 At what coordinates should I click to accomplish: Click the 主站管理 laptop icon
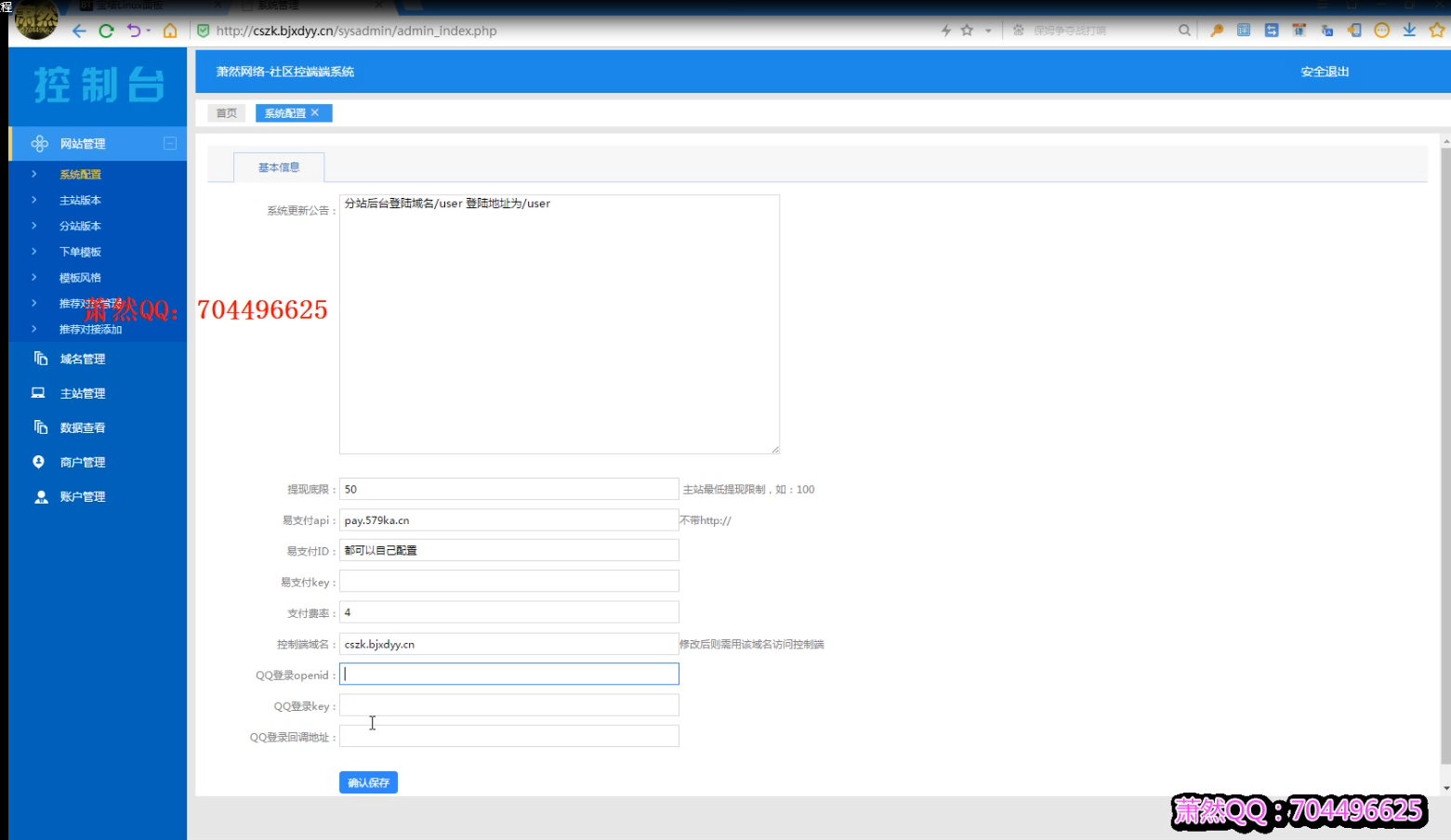point(38,393)
